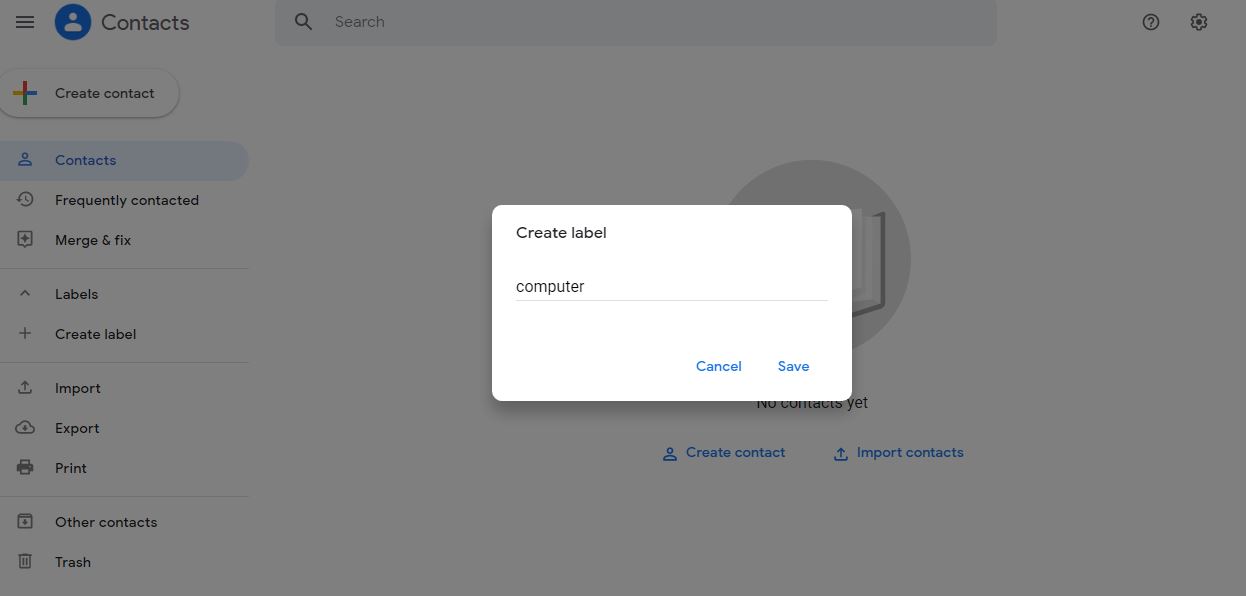
Task: Click the label name field containing computer
Action: pos(671,286)
